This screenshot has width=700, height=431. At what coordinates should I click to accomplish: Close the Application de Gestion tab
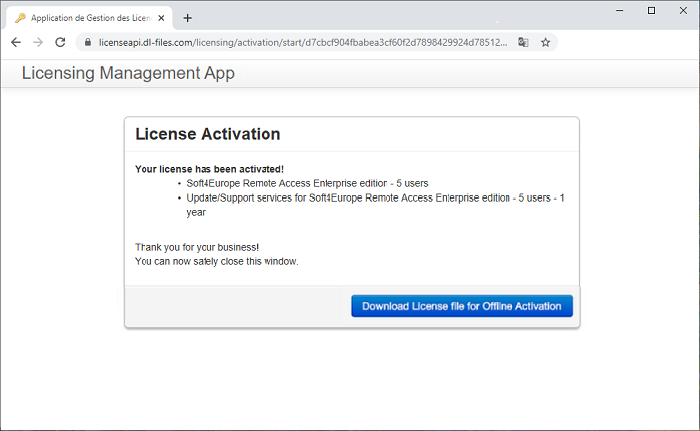(x=161, y=18)
